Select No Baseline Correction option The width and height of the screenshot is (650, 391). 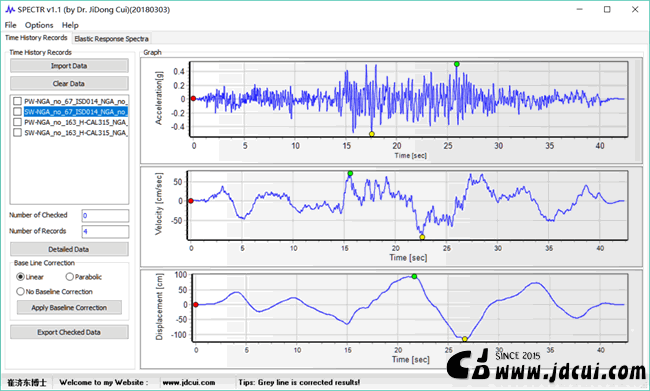(54, 291)
